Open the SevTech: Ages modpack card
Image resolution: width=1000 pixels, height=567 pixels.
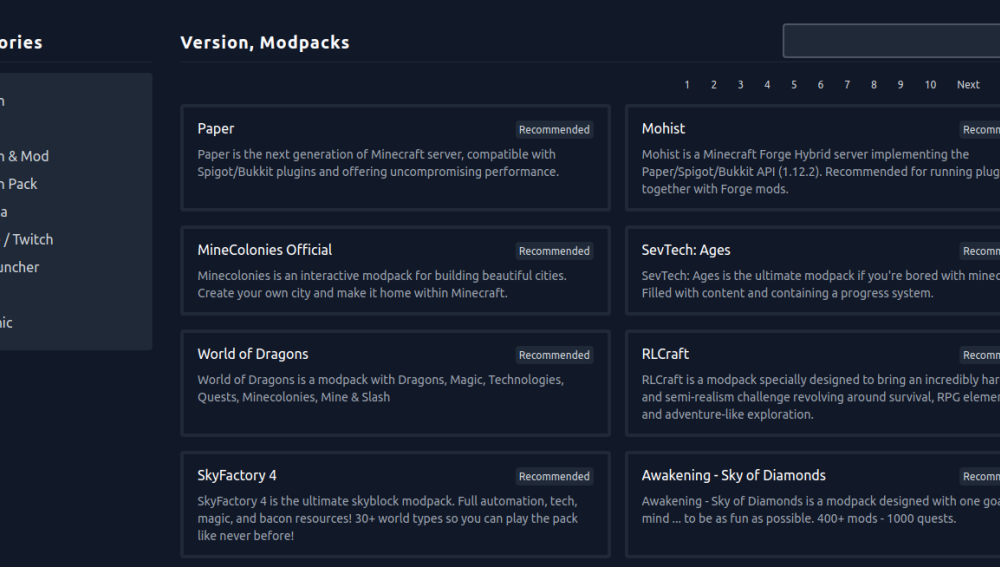point(812,270)
